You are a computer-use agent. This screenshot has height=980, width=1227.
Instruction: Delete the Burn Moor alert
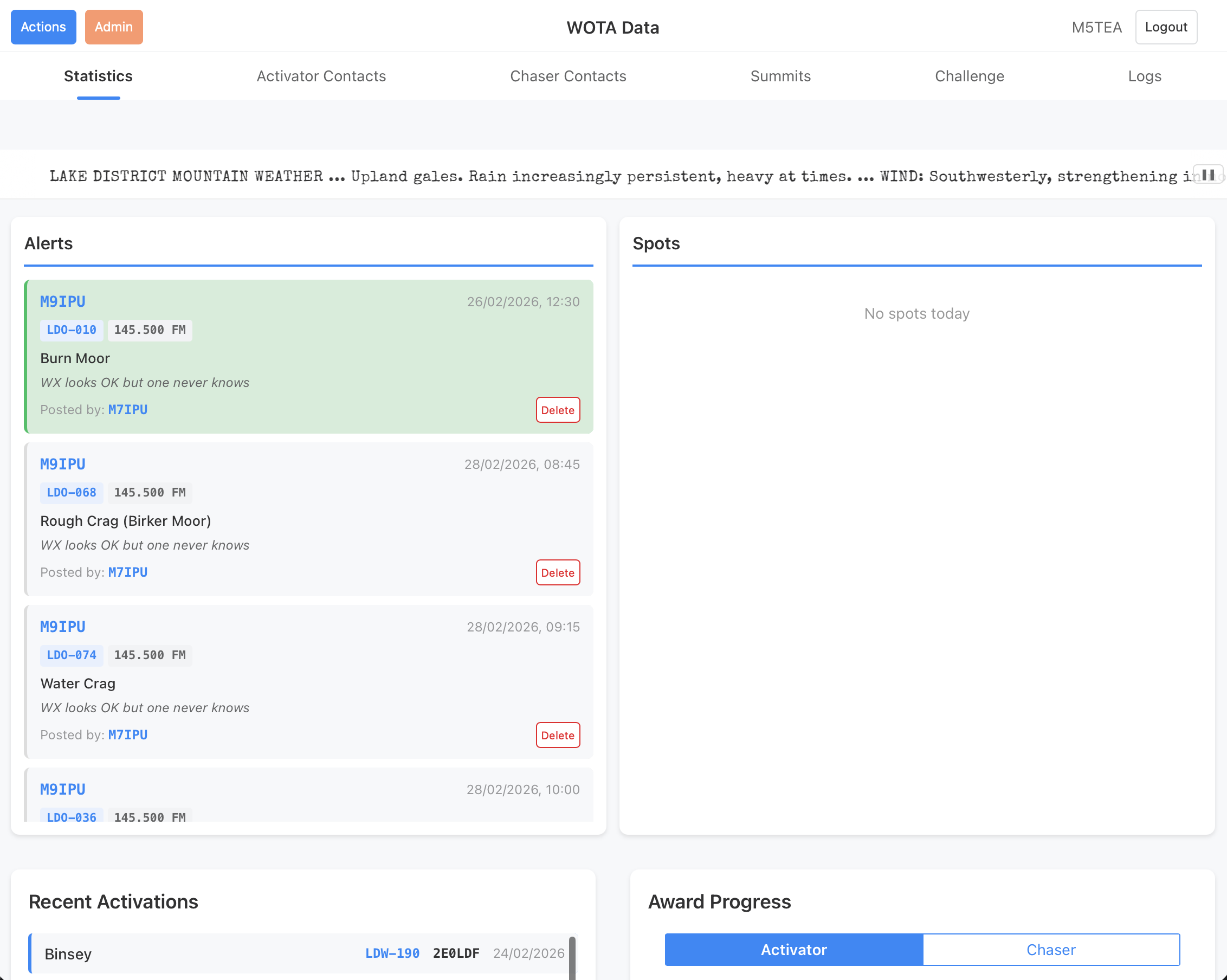[557, 410]
